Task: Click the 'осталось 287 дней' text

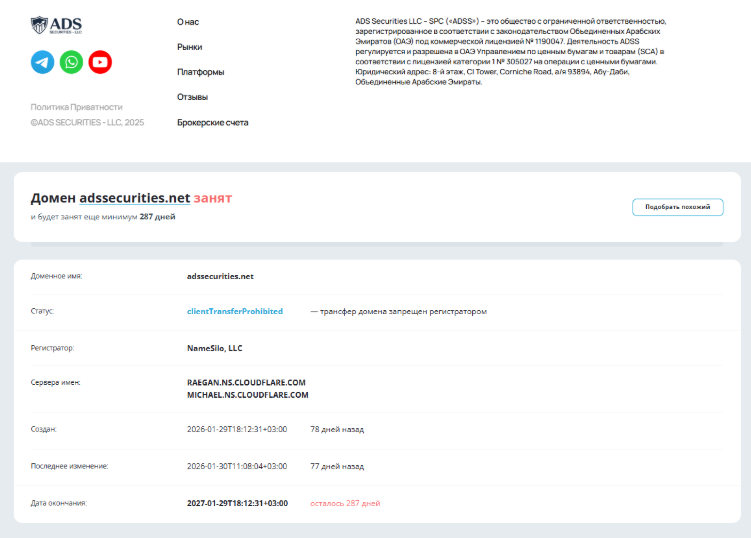Action: (345, 503)
